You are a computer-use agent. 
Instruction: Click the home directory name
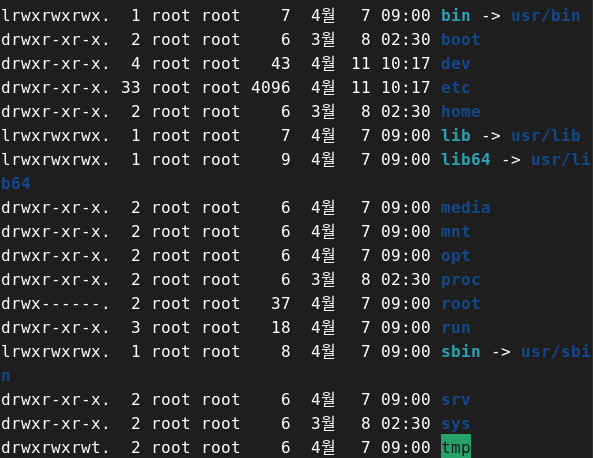[461, 112]
